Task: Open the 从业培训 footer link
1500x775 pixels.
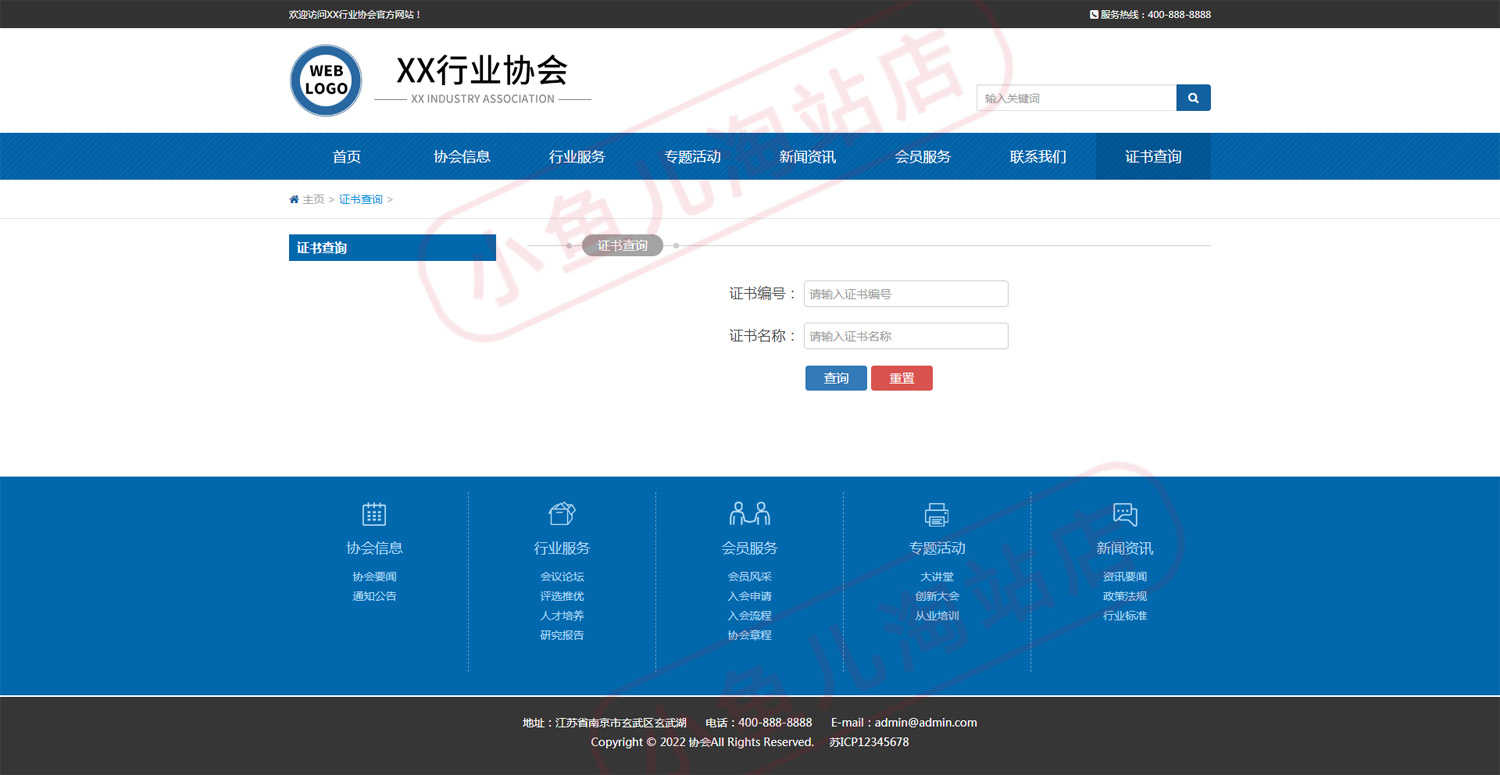Action: click(937, 616)
